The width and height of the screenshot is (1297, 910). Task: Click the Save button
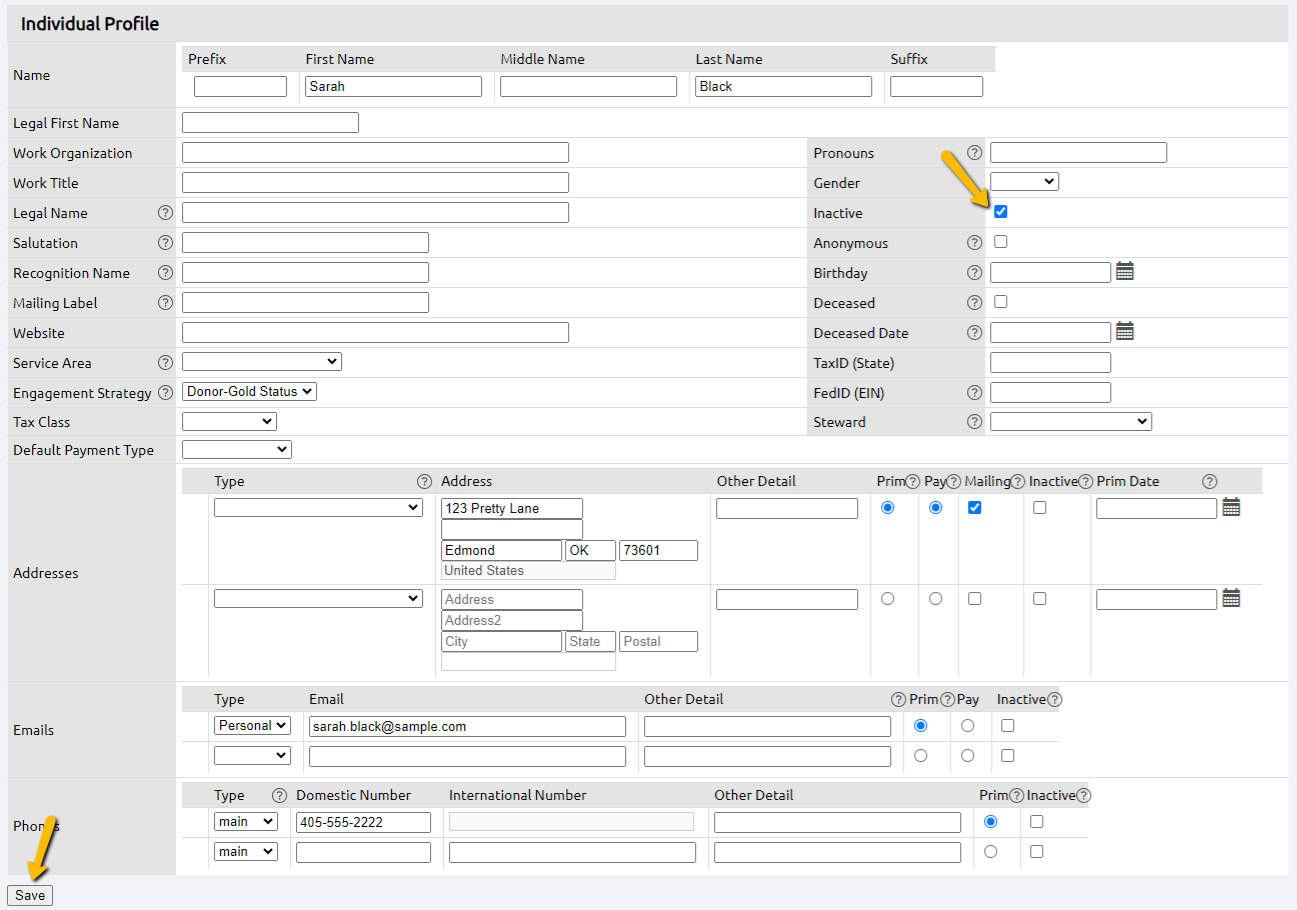click(29, 895)
